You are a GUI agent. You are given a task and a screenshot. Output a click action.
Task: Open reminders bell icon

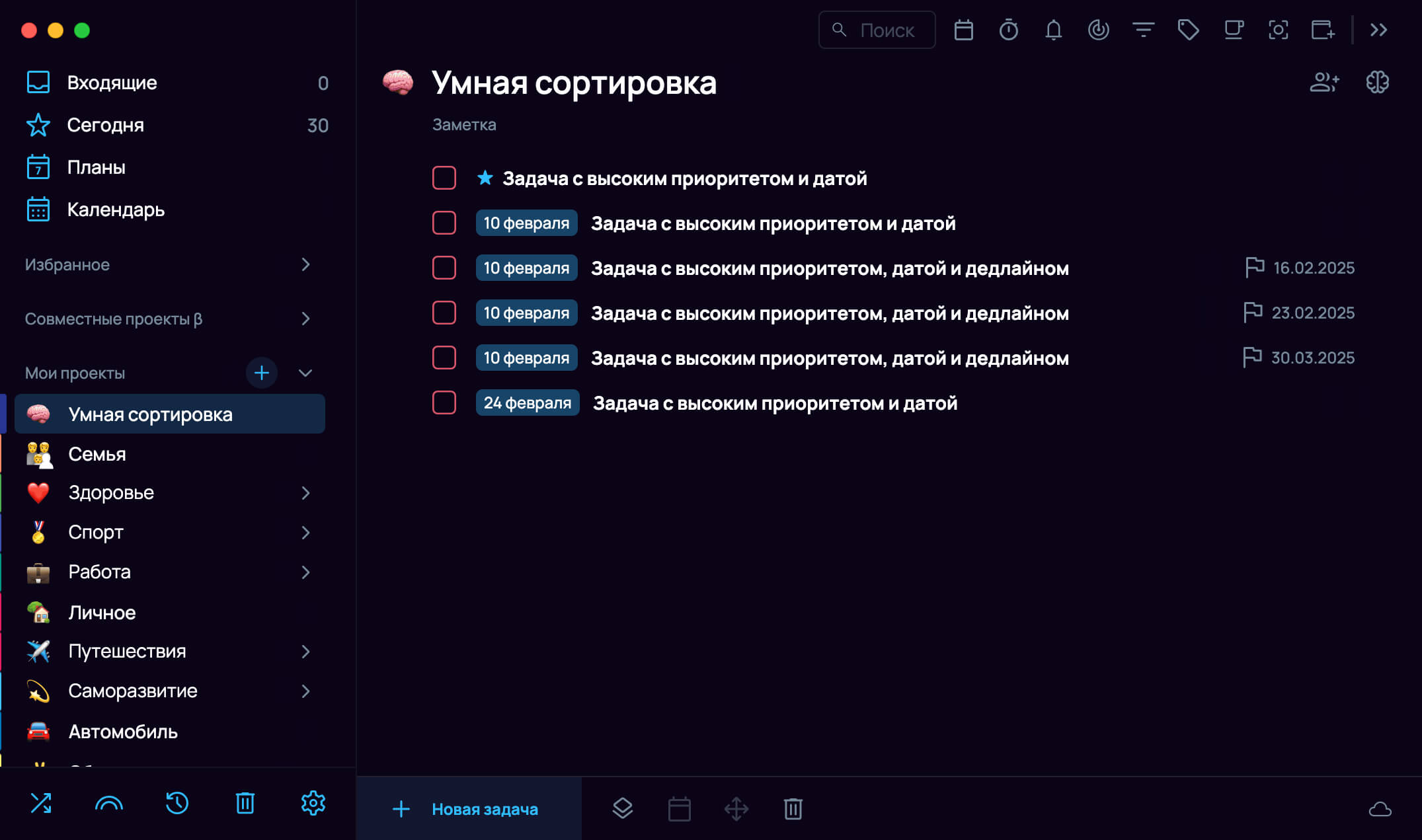coord(1053,30)
